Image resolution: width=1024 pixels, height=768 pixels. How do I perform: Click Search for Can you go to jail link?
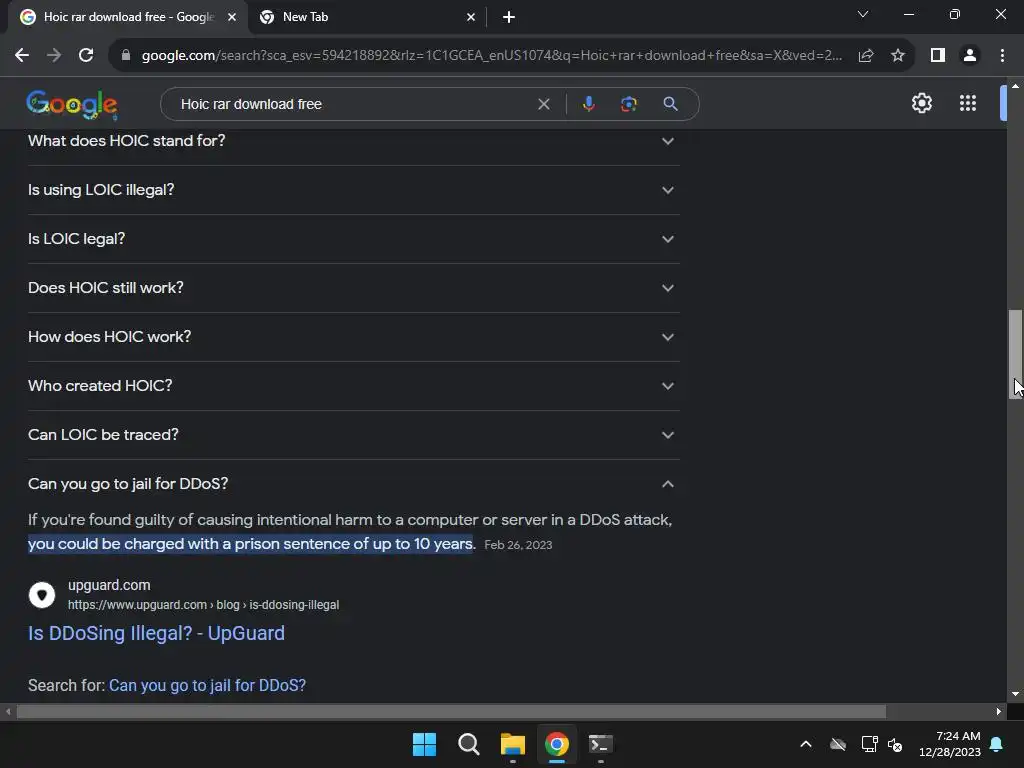(x=207, y=685)
